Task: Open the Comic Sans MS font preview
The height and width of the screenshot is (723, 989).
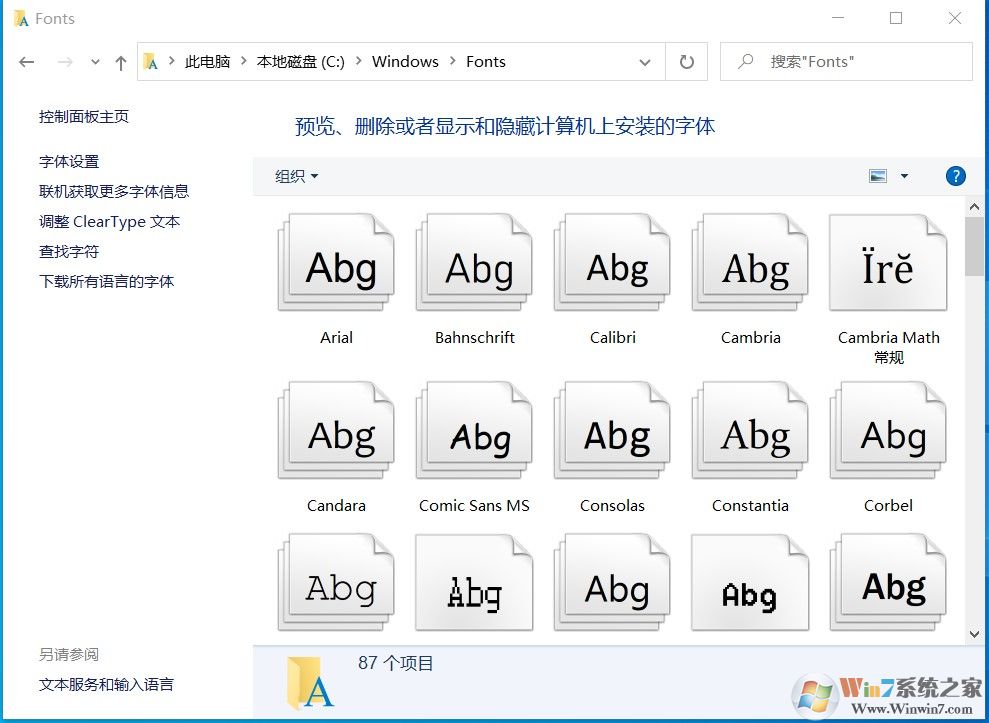Action: pyautogui.click(x=473, y=432)
